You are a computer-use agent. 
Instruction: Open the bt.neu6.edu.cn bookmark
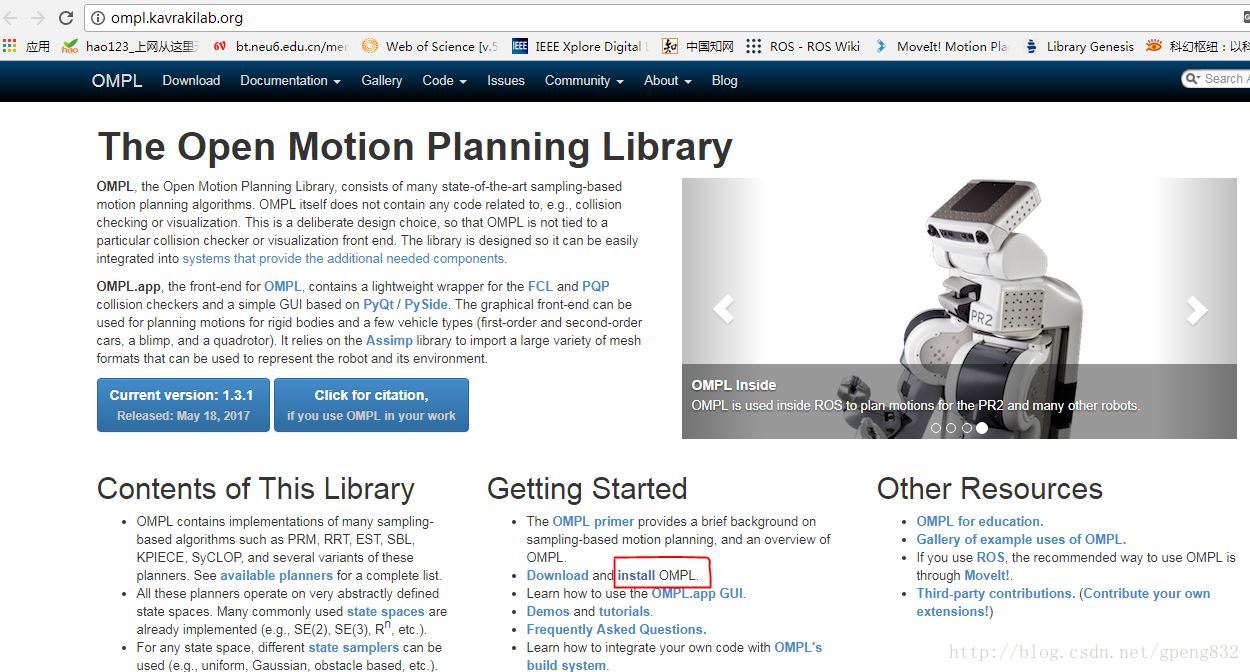(x=281, y=46)
